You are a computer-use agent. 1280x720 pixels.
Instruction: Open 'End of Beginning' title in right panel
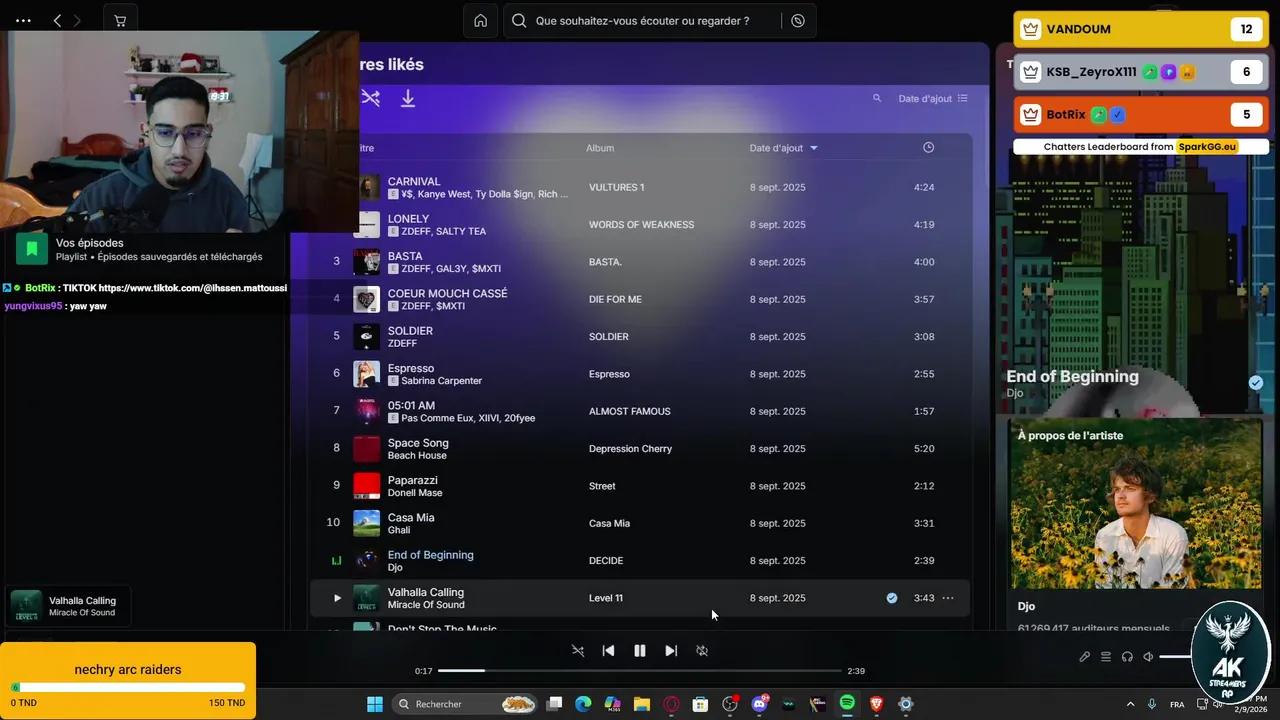[1072, 377]
